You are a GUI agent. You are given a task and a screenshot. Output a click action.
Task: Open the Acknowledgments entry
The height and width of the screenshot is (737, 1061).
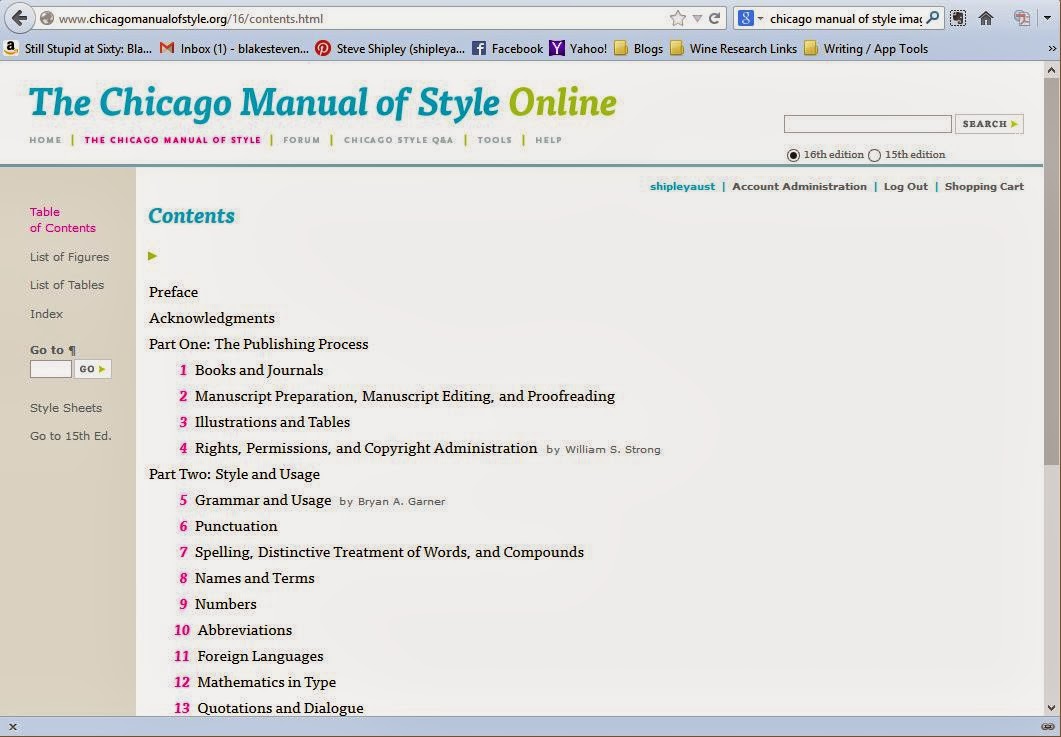[x=212, y=318]
